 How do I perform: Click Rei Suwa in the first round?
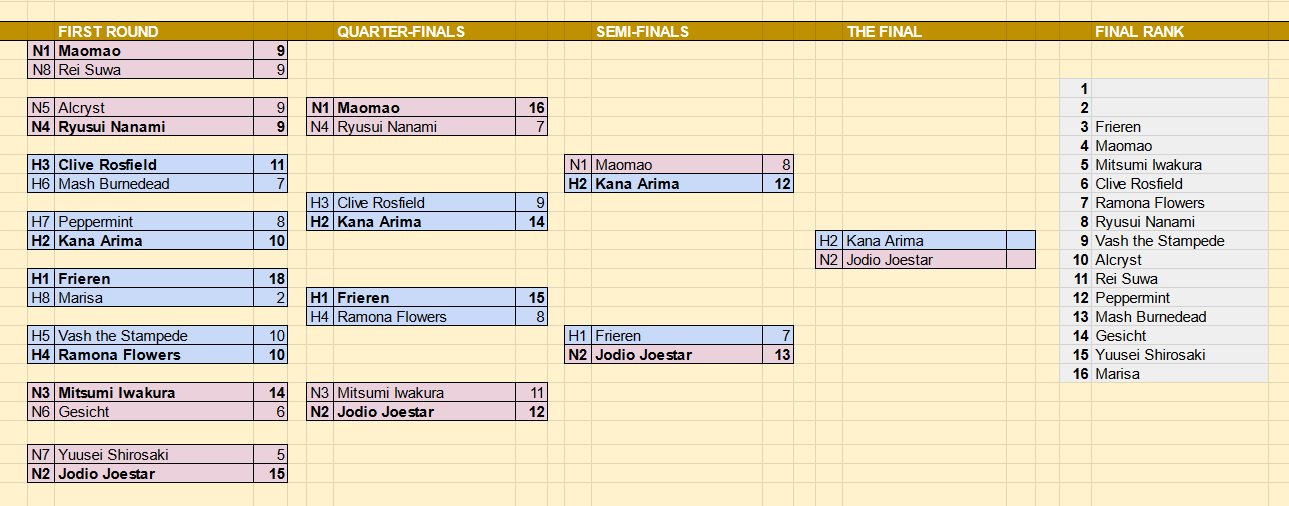154,70
